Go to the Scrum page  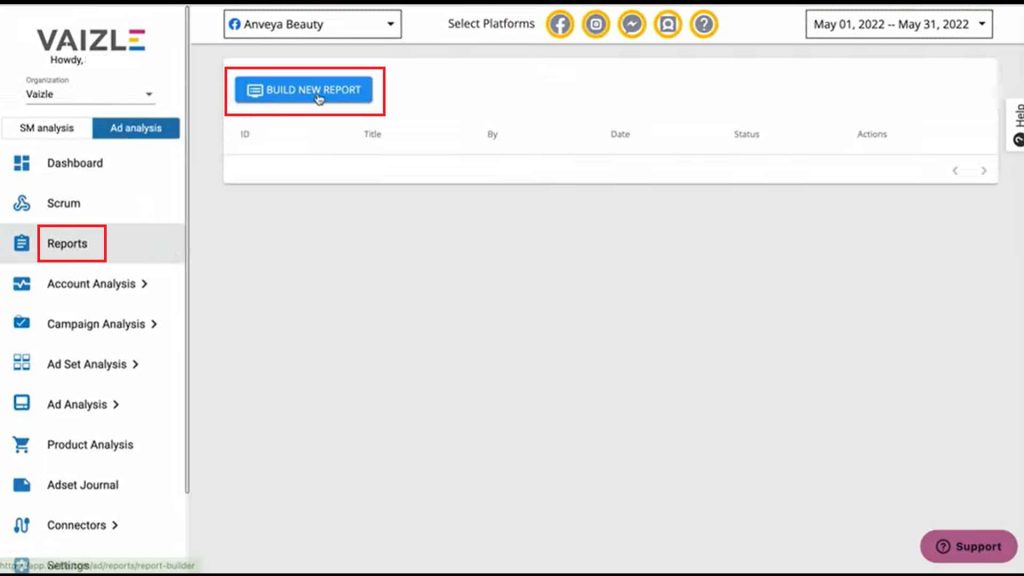[64, 204]
